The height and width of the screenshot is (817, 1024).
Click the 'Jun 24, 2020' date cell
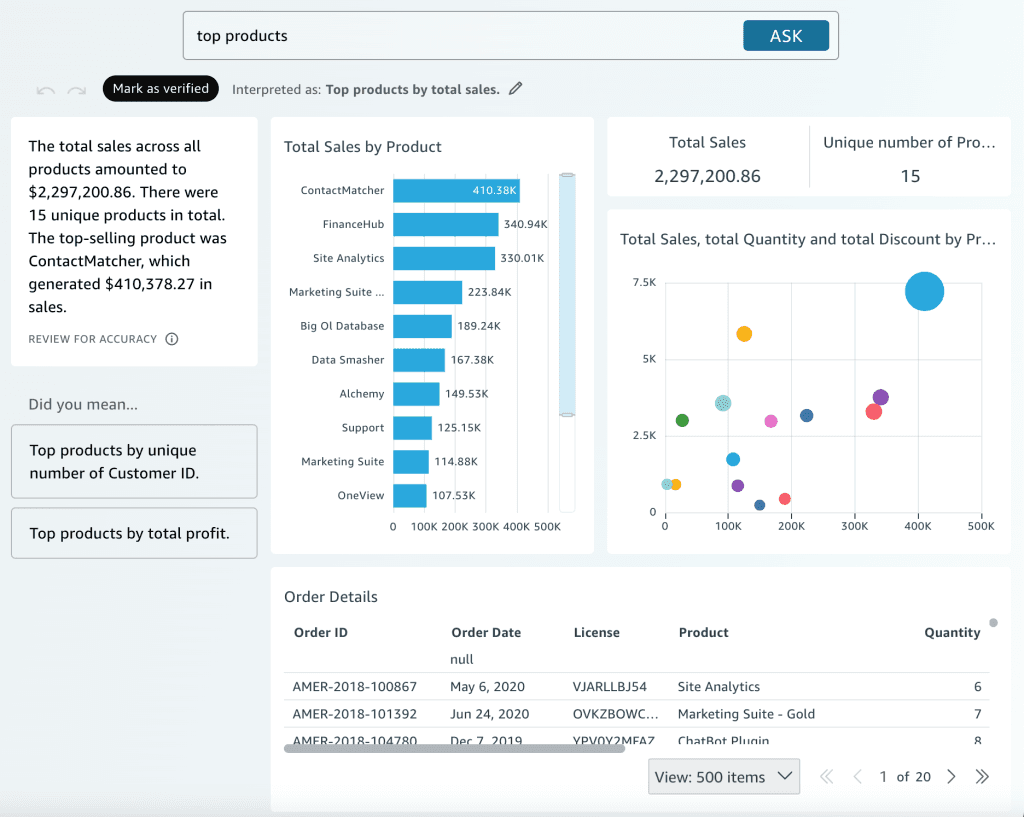coord(489,714)
